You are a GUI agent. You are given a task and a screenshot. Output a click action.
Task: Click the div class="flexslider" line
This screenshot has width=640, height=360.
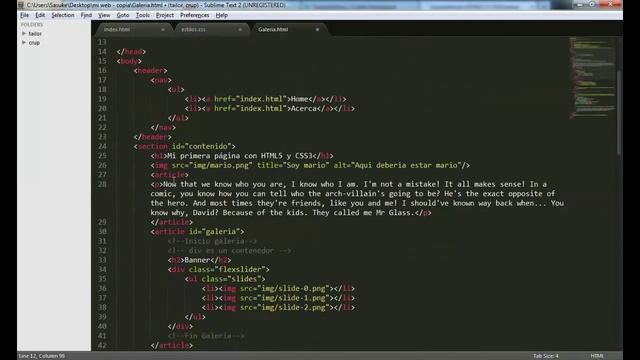pyautogui.click(x=218, y=269)
